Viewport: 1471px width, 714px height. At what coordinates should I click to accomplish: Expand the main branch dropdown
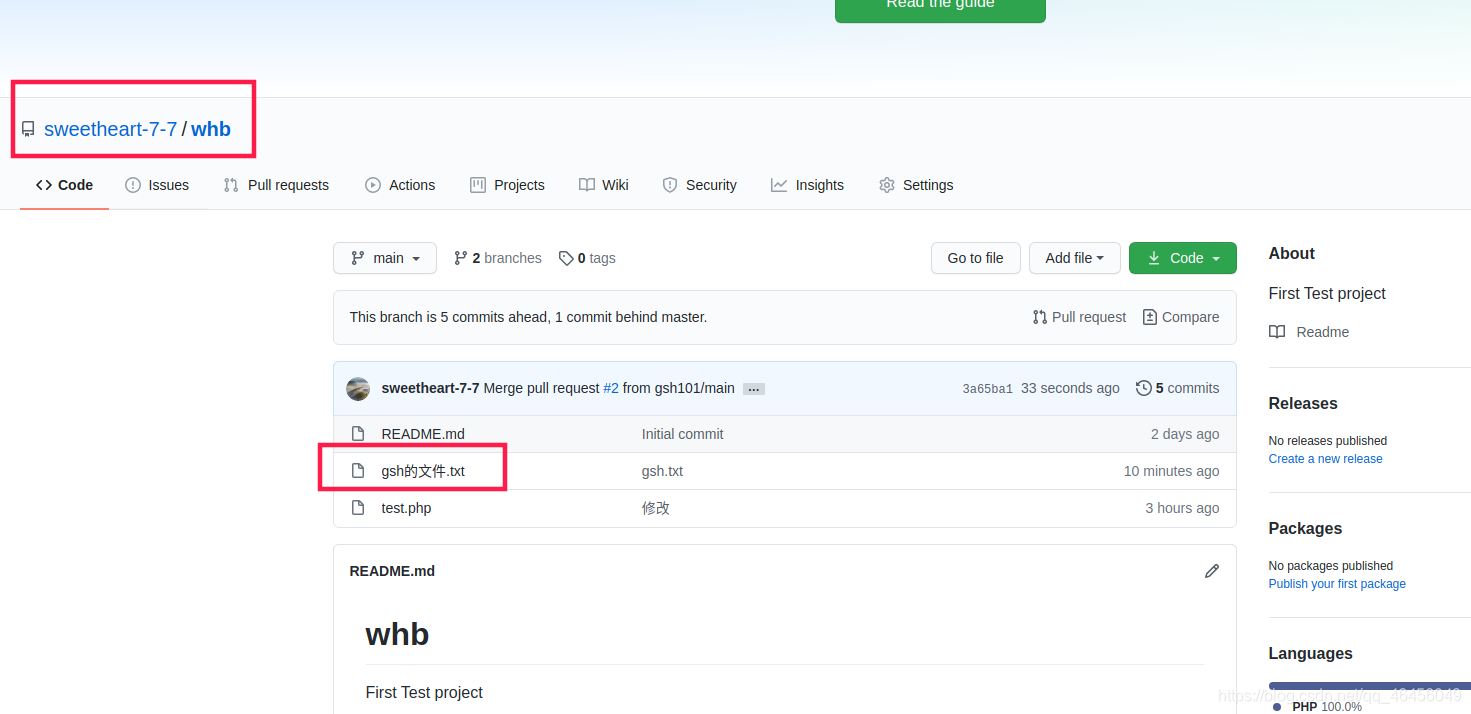[385, 258]
